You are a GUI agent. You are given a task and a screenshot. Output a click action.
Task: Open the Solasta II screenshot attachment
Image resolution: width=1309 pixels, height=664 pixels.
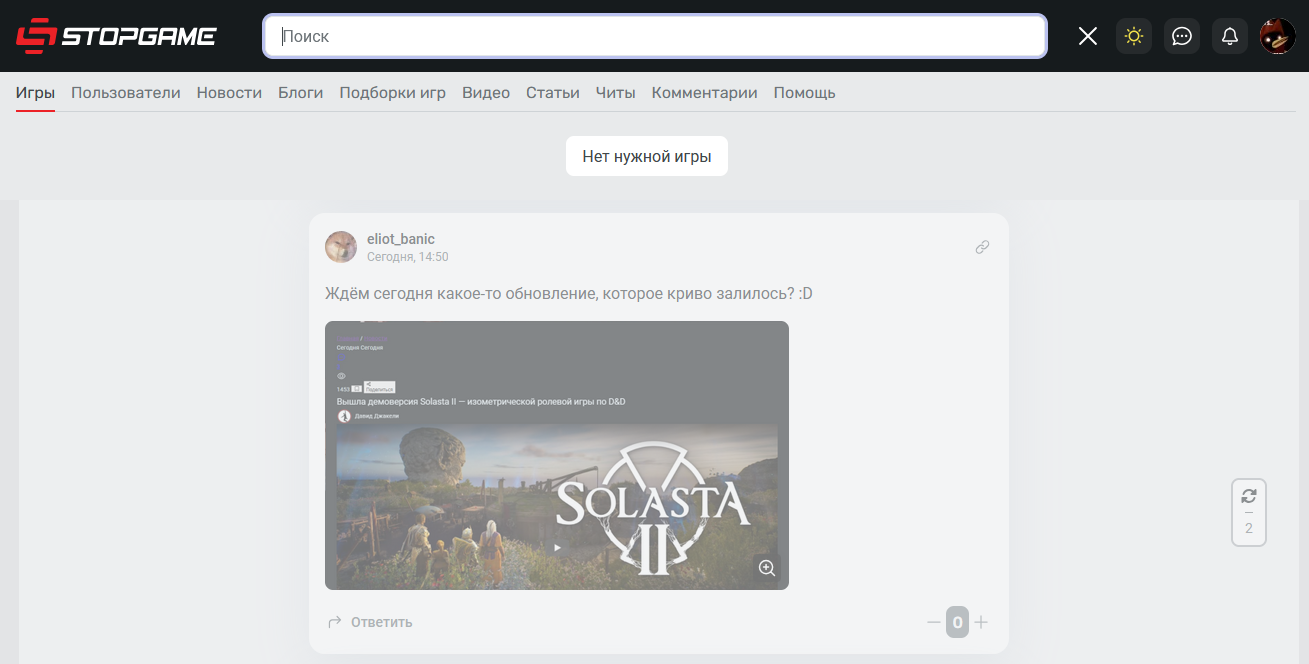(x=557, y=455)
